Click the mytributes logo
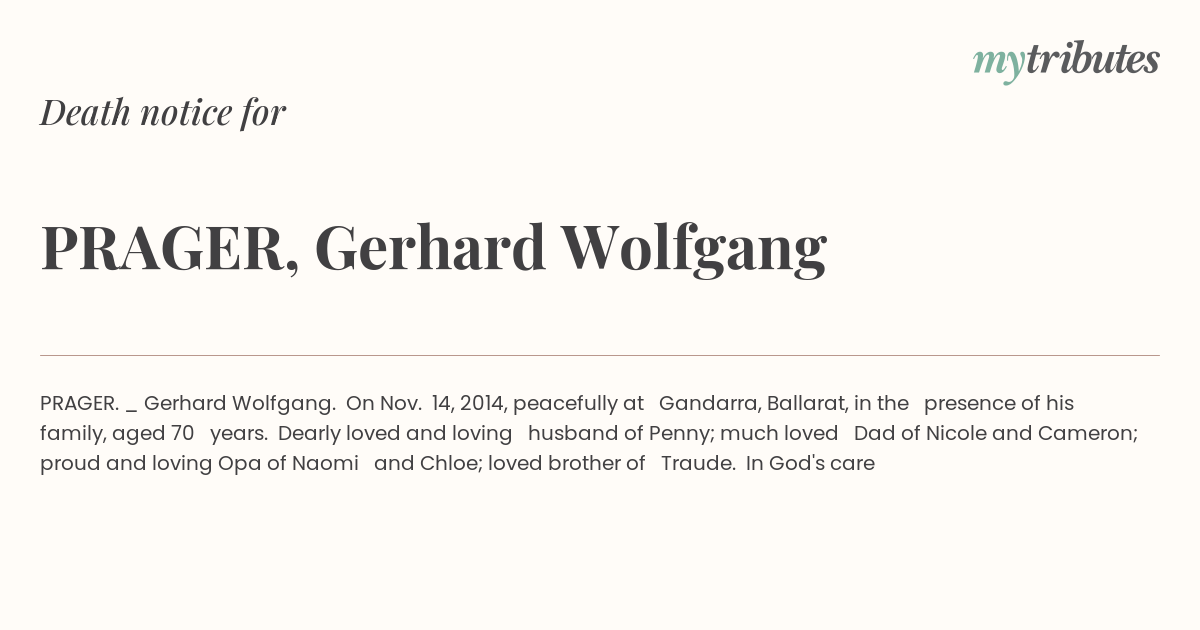 tap(1066, 61)
